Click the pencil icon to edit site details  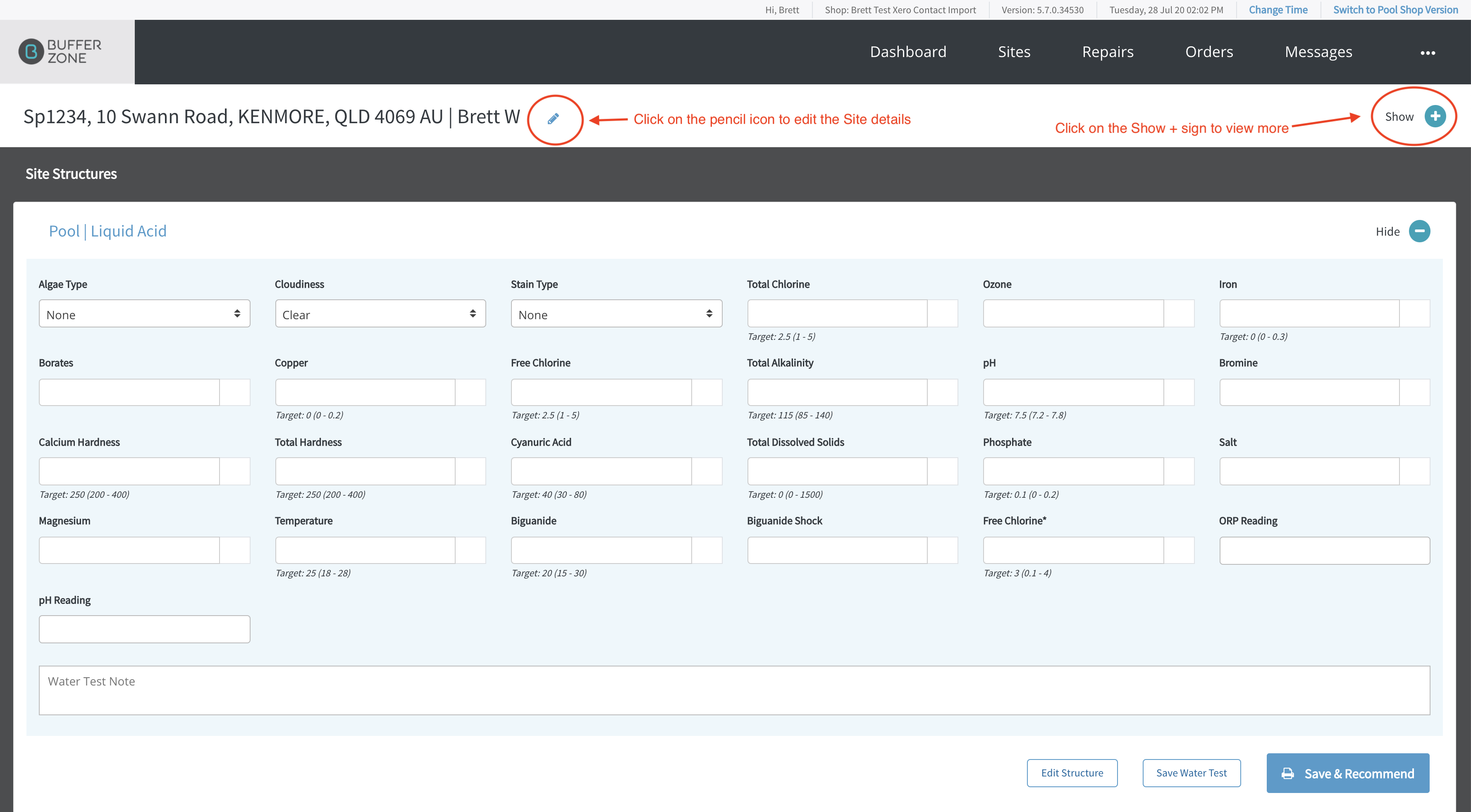553,118
